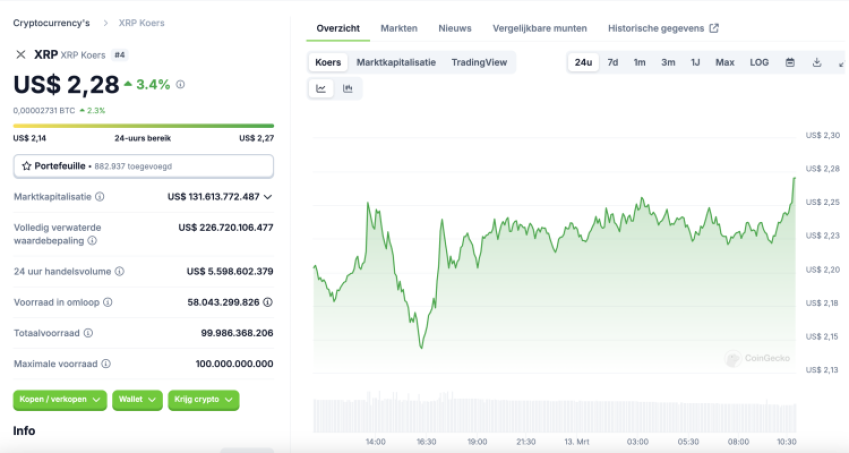Click the XRP coin logo icon
Viewport: 849px width, 453px height.
21,55
